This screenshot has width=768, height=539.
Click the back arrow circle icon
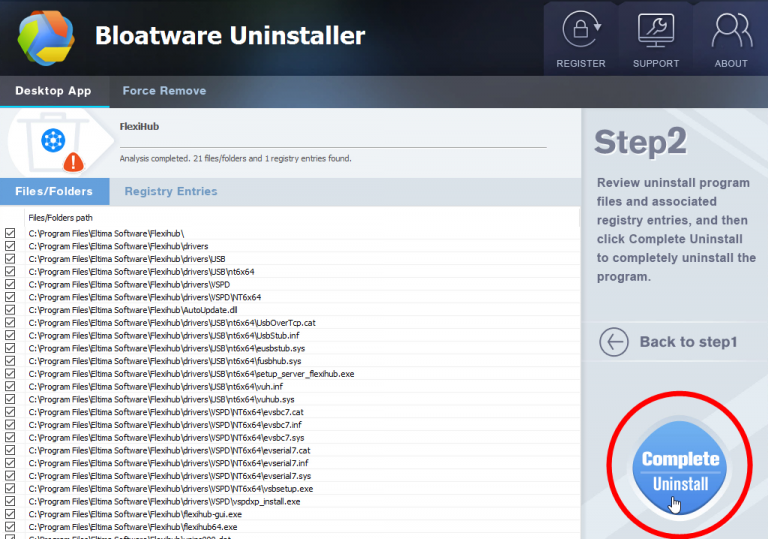(614, 342)
